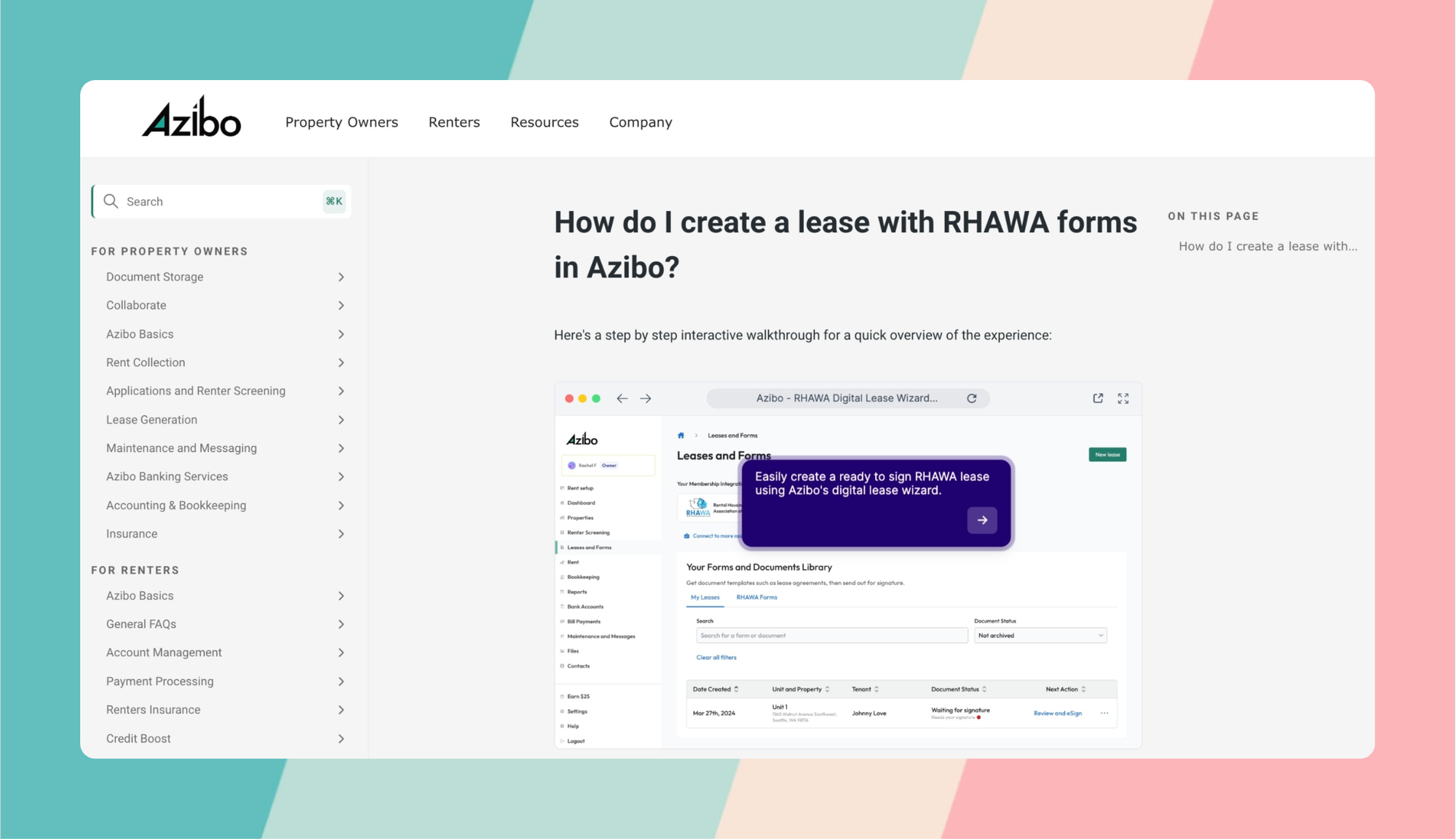Open Resources menu in header
The width and height of the screenshot is (1456, 839).
[x=545, y=122]
